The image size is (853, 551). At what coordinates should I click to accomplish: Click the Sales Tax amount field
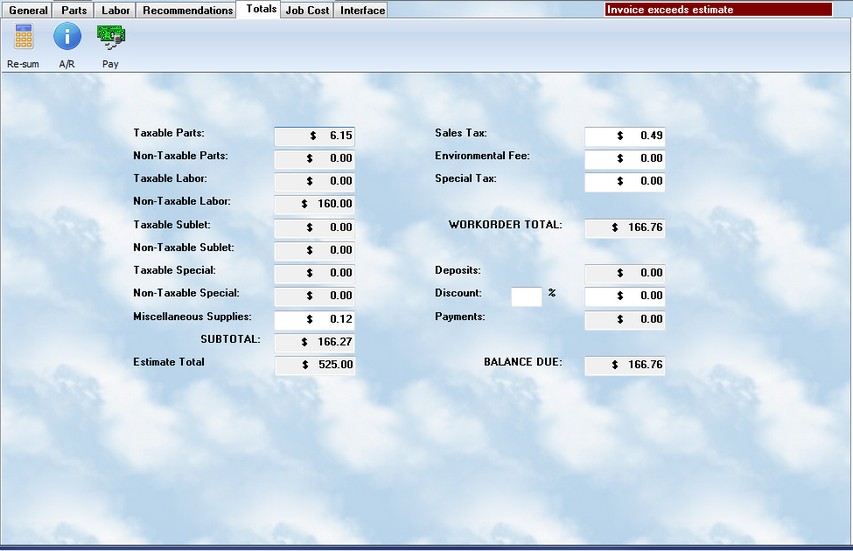[624, 136]
